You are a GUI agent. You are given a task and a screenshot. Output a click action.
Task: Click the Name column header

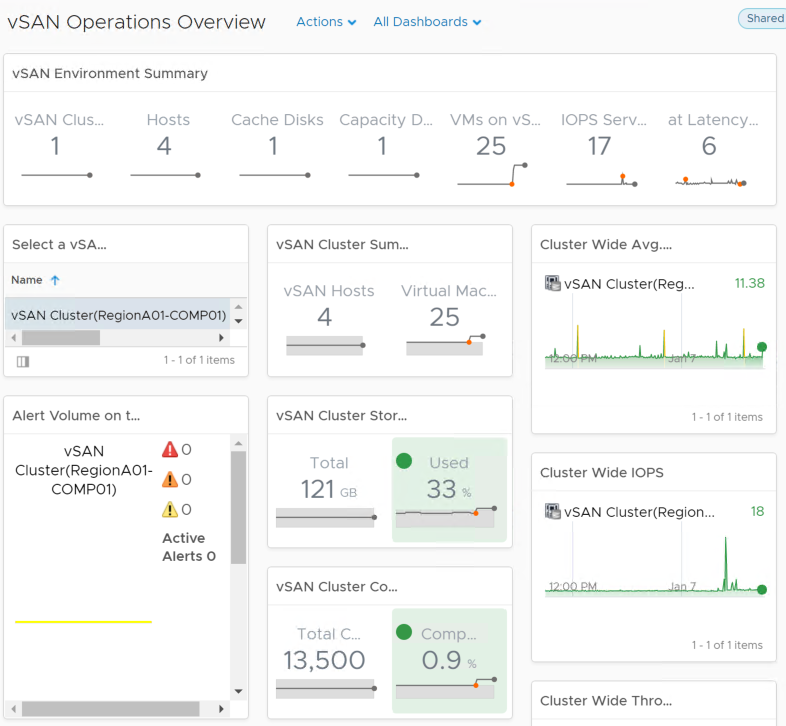click(27, 280)
